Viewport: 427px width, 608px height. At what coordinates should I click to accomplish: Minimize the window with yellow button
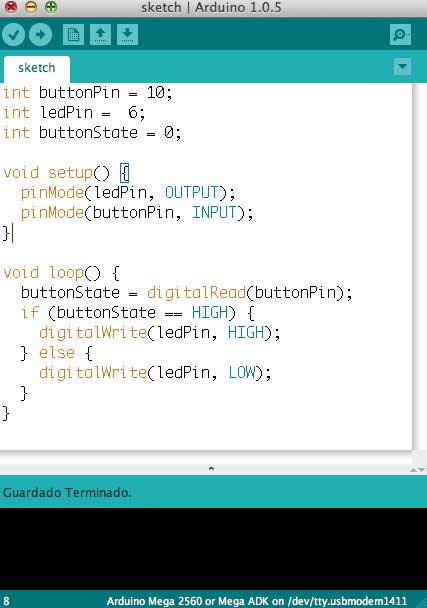tap(31, 7)
